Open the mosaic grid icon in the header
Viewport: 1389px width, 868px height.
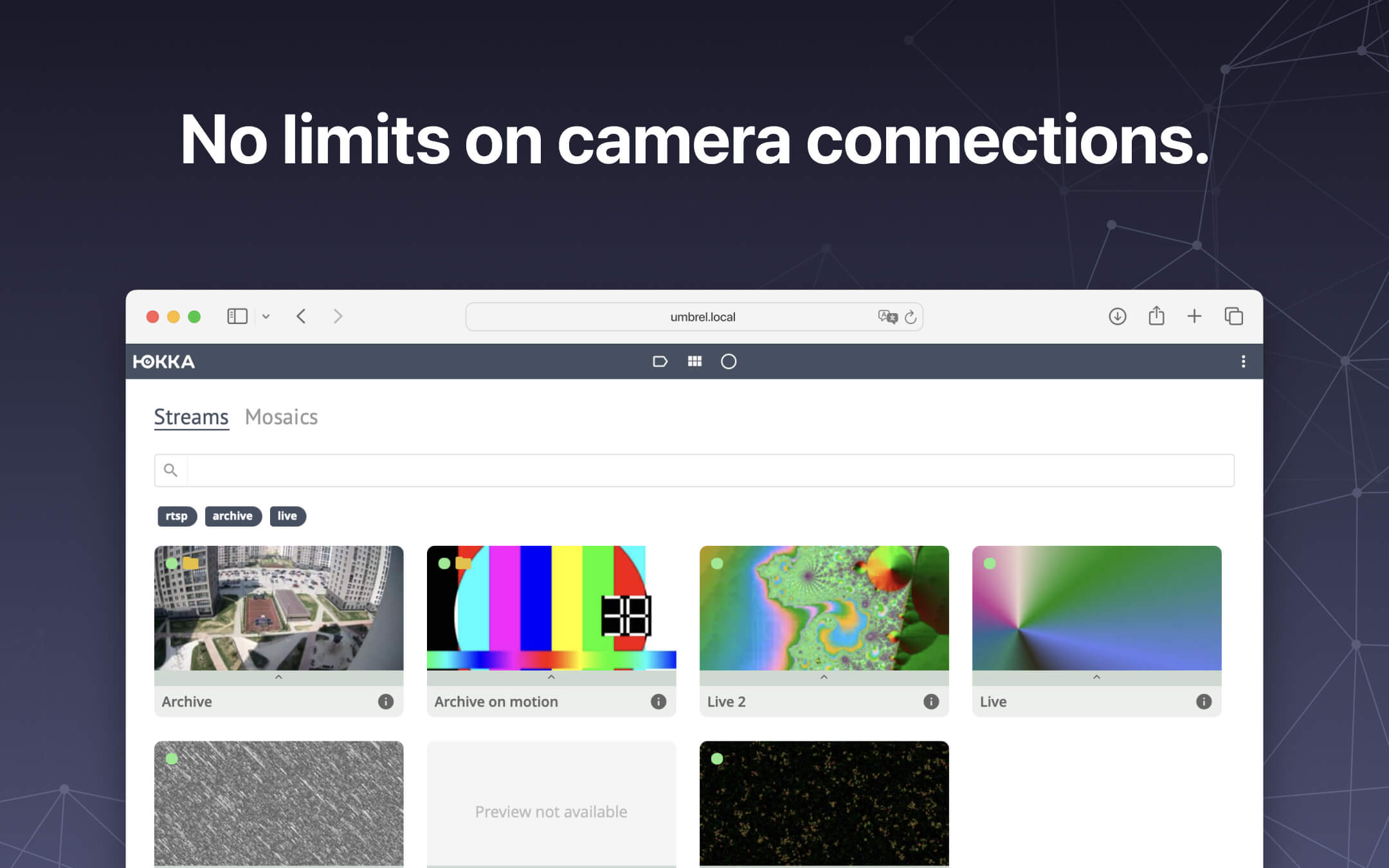pyautogui.click(x=694, y=361)
